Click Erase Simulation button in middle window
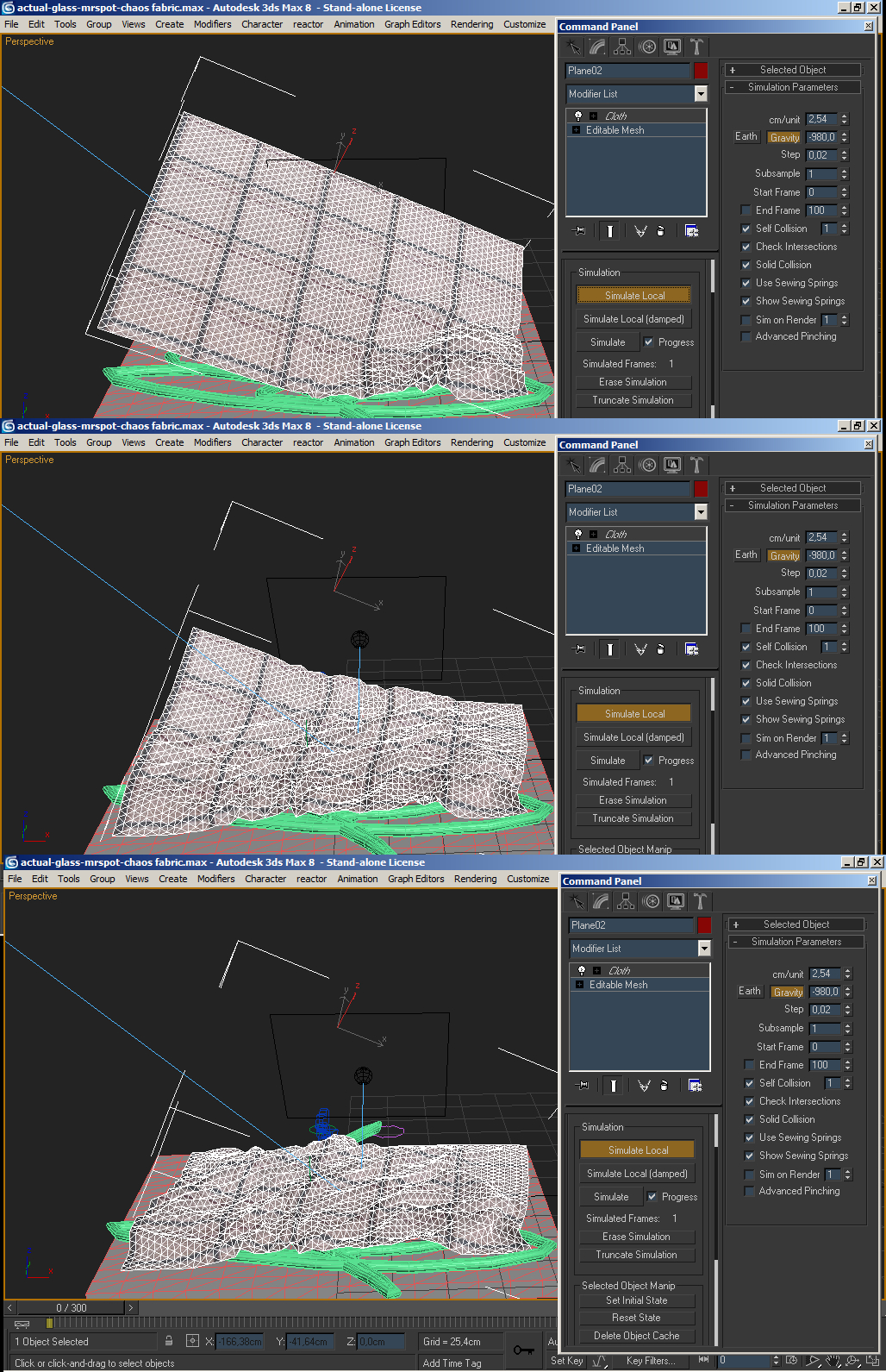 click(x=633, y=800)
